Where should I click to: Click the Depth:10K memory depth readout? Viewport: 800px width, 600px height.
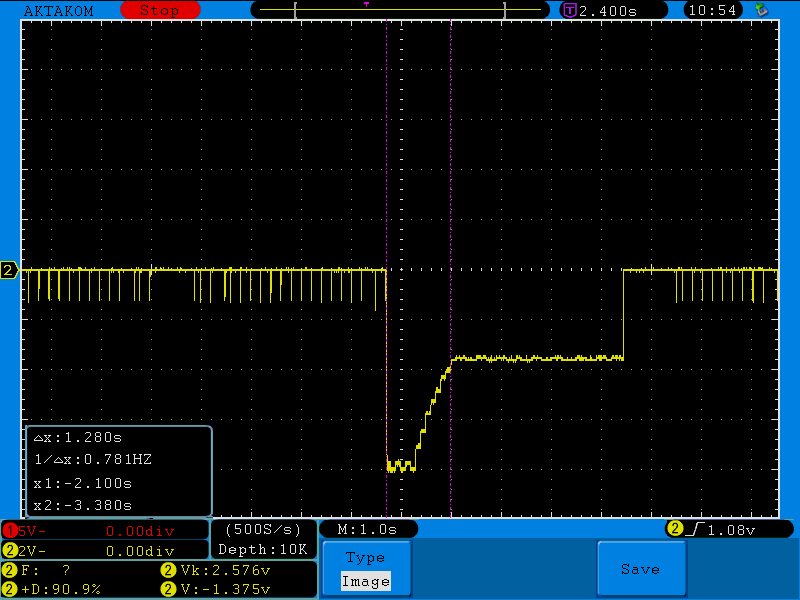263,549
